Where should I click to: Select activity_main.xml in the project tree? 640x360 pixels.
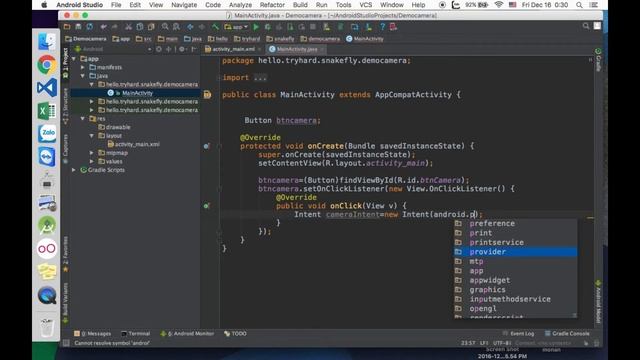tap(136, 144)
